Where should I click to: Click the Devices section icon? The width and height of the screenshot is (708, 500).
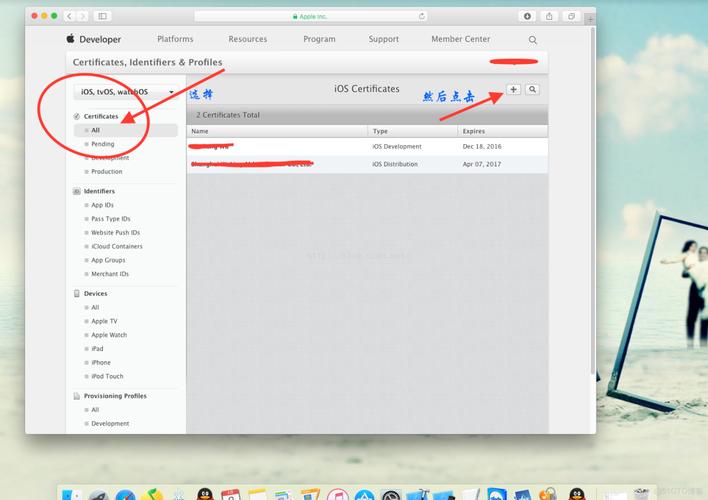pos(77,294)
